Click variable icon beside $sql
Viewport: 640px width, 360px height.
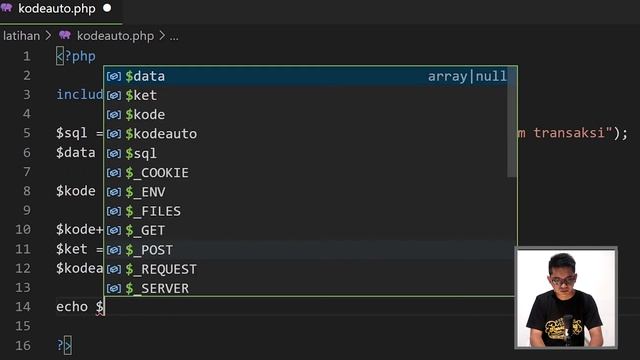pos(114,153)
